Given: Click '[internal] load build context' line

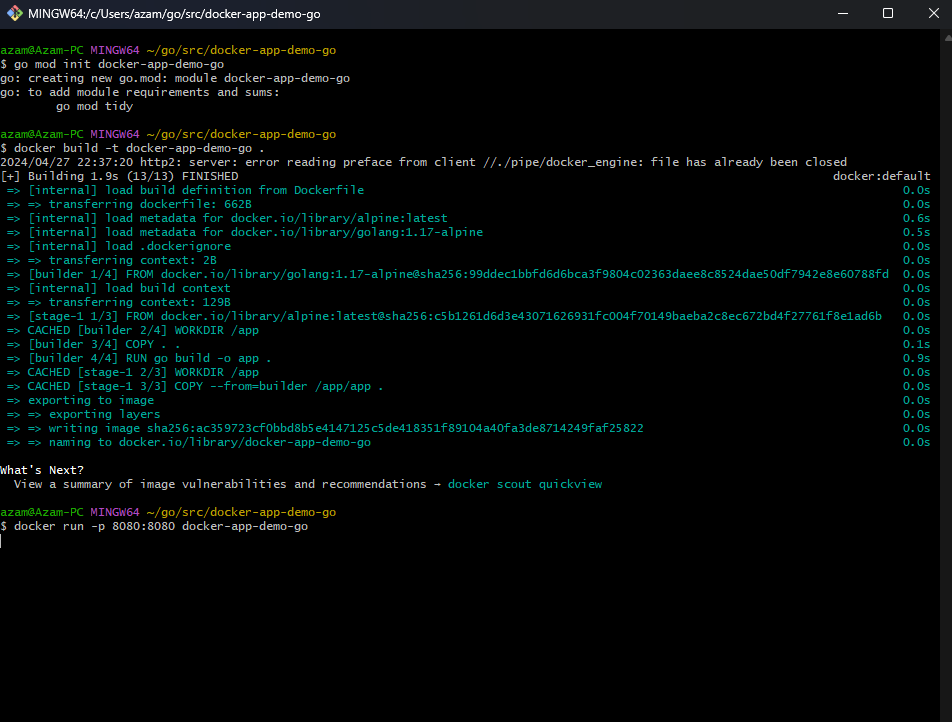Looking at the screenshot, I should (119, 288).
